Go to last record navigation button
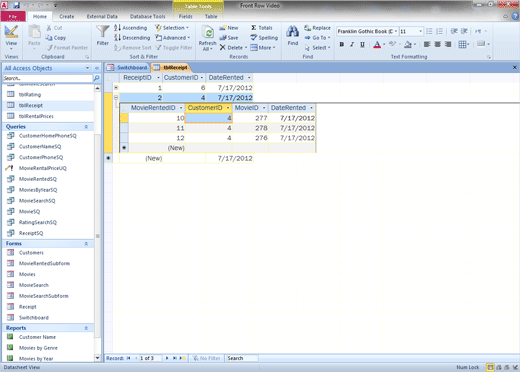Screen dimensions: 520x372 click(x=175, y=358)
